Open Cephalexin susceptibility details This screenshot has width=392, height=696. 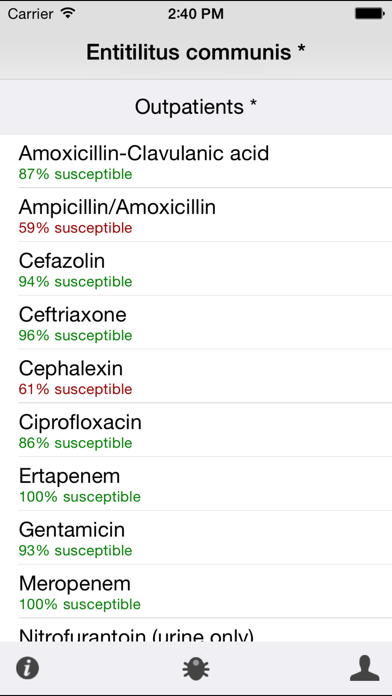point(196,376)
